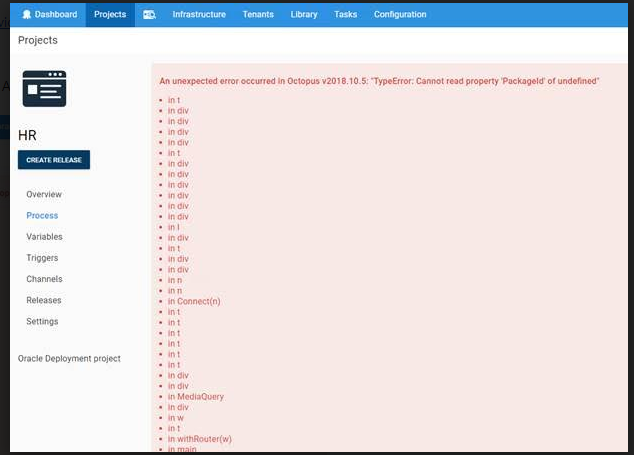Image resolution: width=634 pixels, height=455 pixels.
Task: Go to Triggers in sidebar
Action: tap(42, 258)
